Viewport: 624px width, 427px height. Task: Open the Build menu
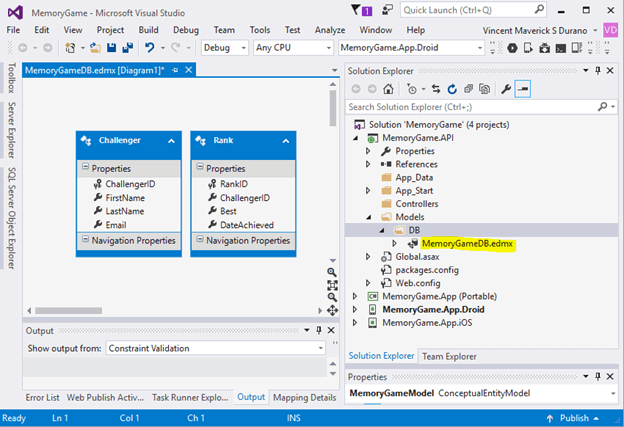(x=148, y=30)
